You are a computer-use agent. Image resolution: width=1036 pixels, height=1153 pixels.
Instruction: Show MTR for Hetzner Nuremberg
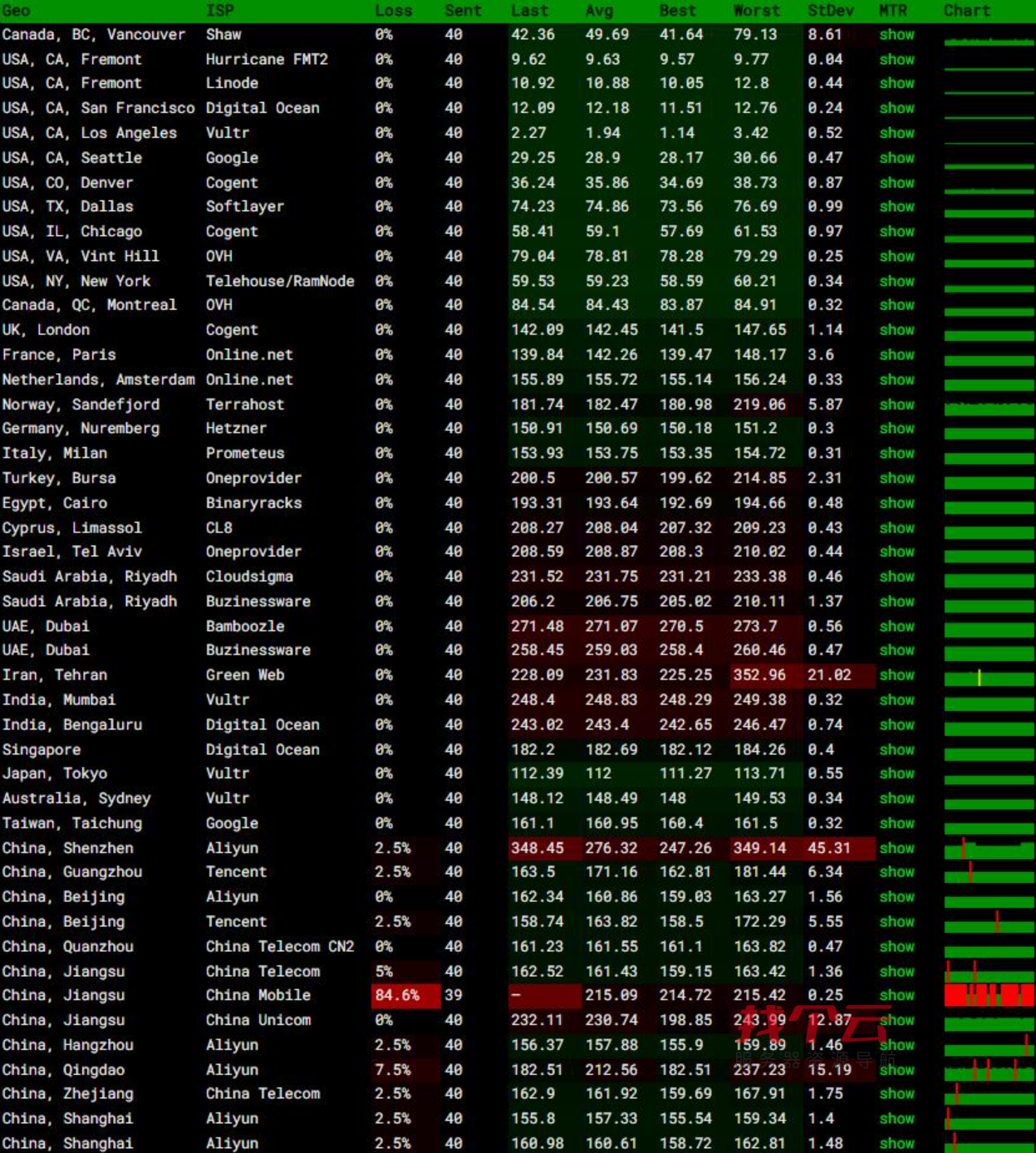(896, 429)
